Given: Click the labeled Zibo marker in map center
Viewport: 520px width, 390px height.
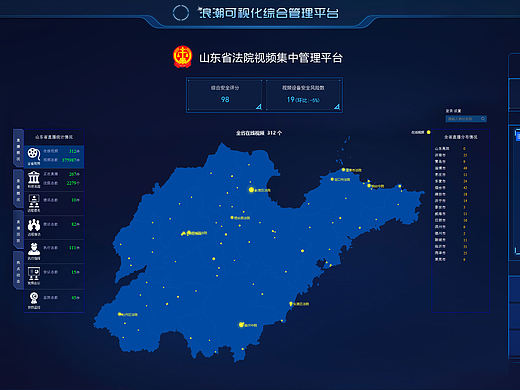Looking at the screenshot, I should click(232, 218).
